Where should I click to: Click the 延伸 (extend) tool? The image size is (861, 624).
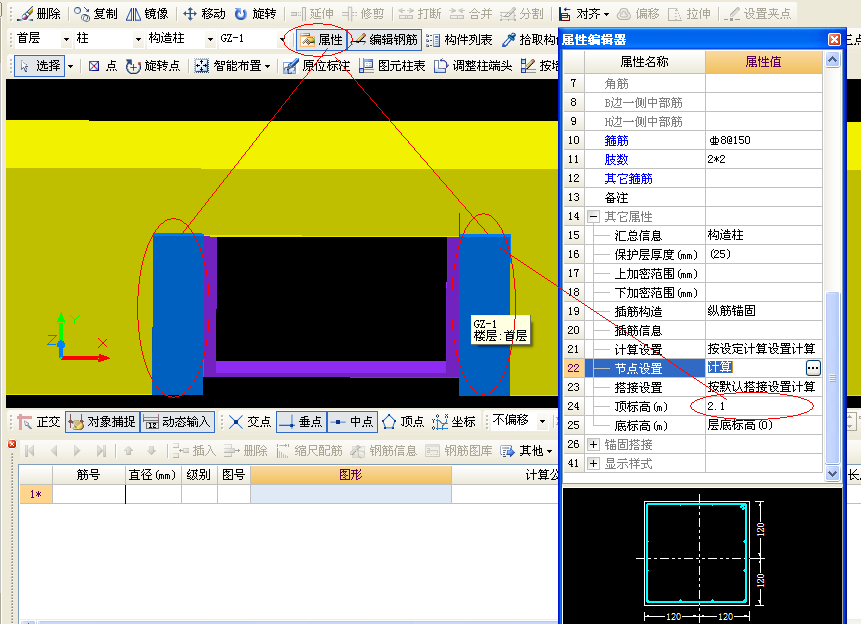[312, 14]
